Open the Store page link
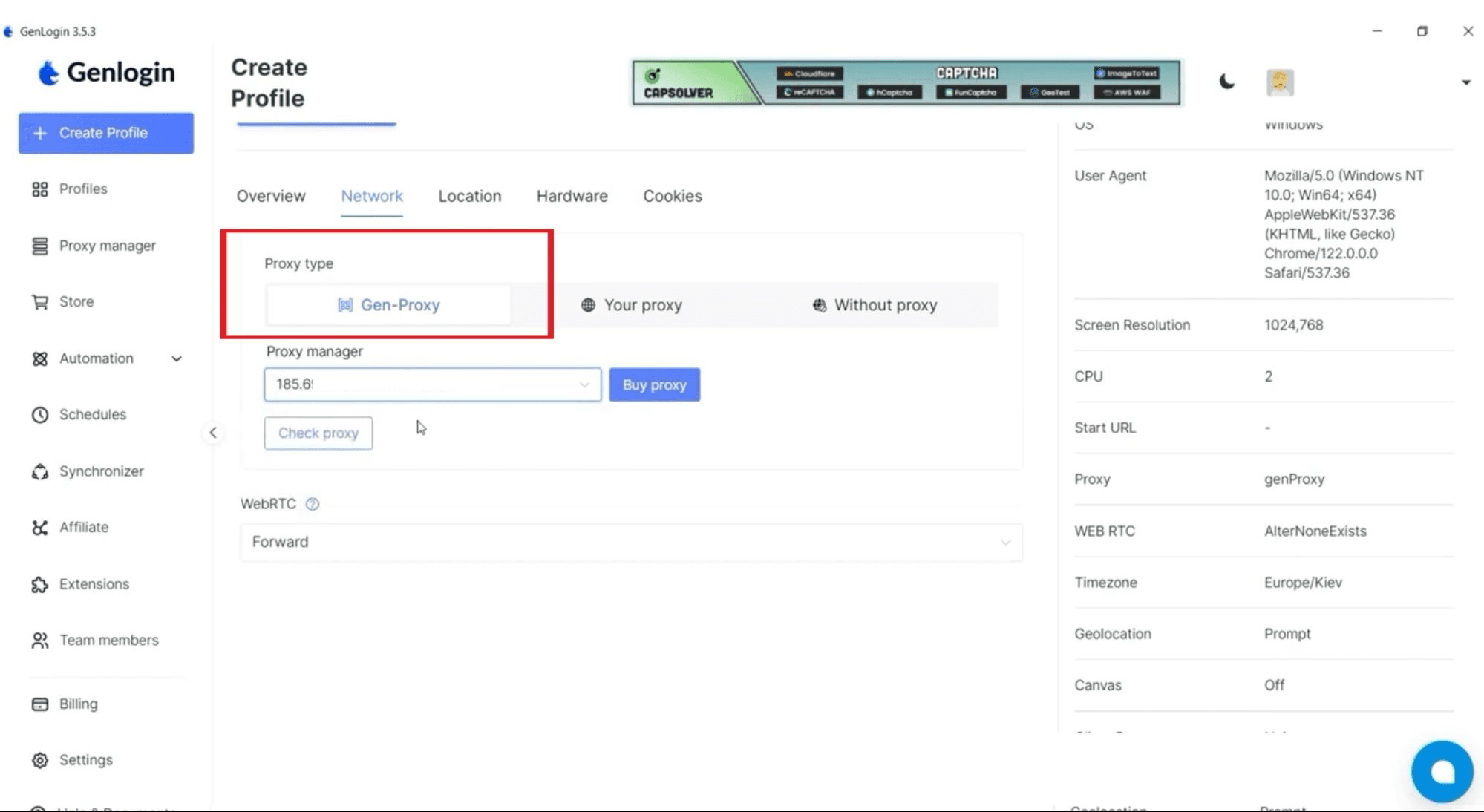Screen dimensions: 1484x812 [76, 302]
